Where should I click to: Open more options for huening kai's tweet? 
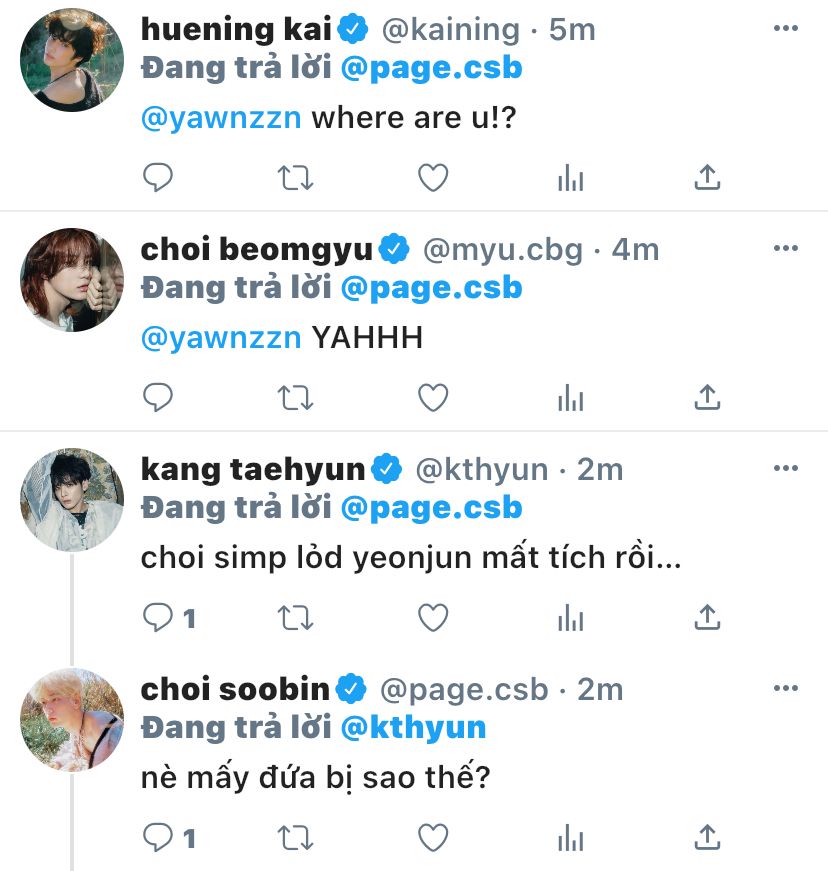click(786, 29)
